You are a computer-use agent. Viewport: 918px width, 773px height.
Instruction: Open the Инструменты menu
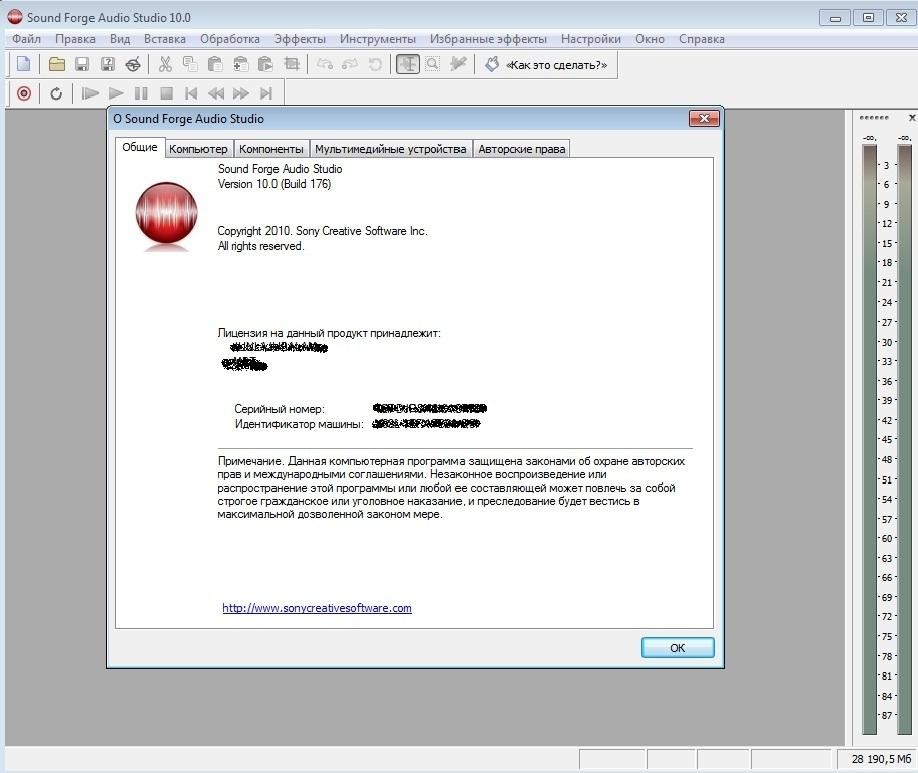click(x=378, y=39)
